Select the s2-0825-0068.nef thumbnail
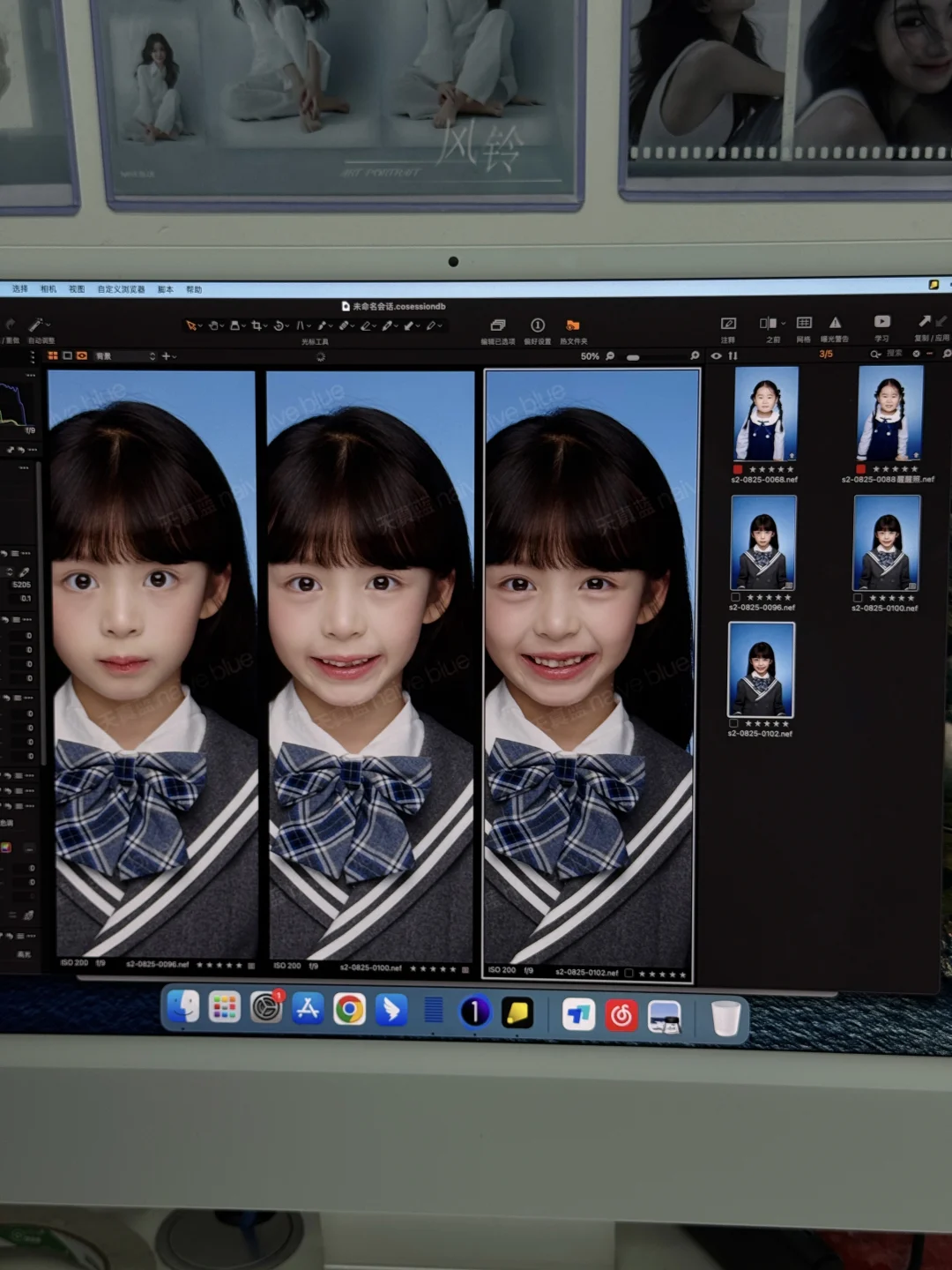Viewport: 952px width, 1270px height. point(765,414)
